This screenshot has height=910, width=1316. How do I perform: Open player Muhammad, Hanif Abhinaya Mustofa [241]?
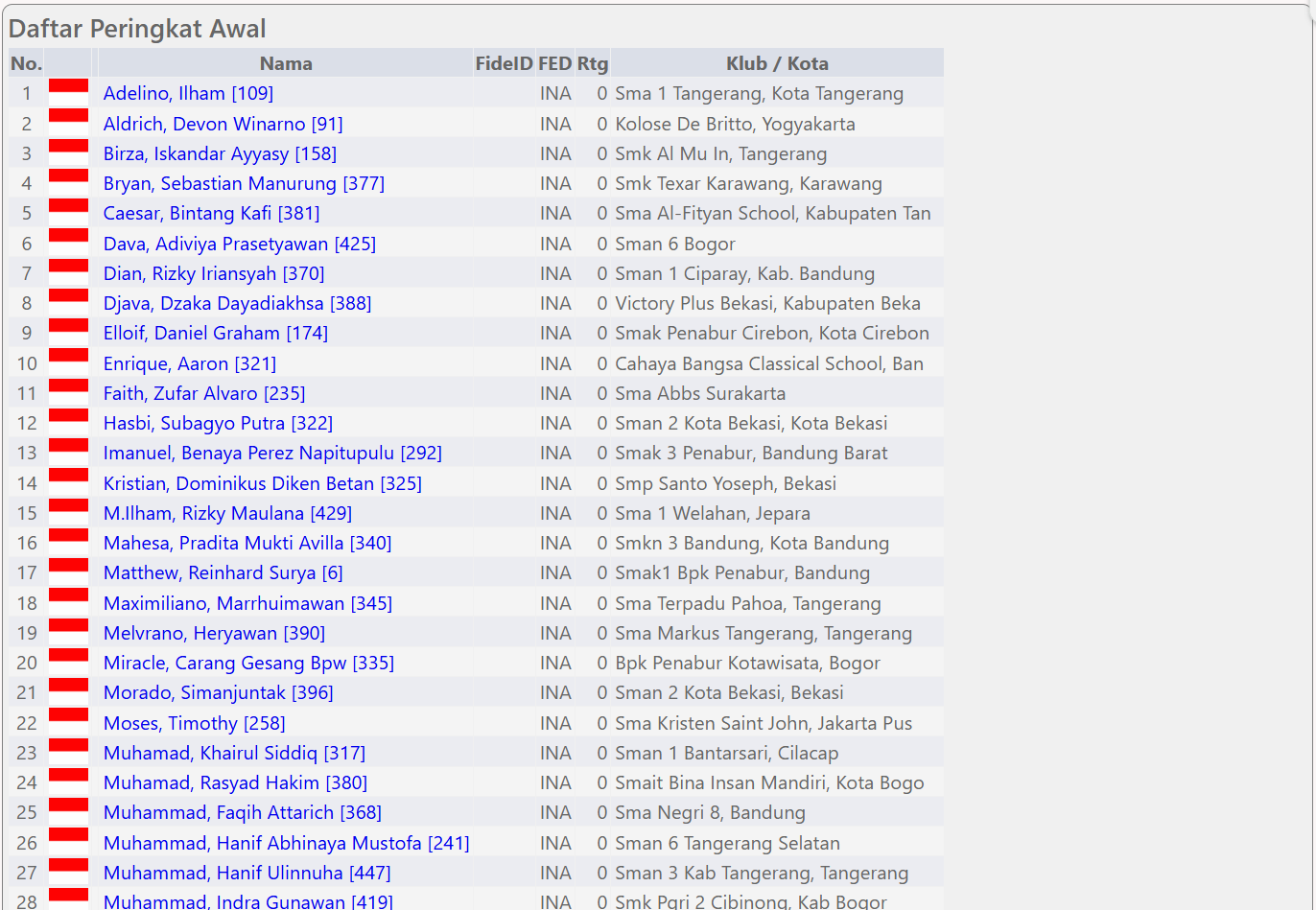[287, 843]
